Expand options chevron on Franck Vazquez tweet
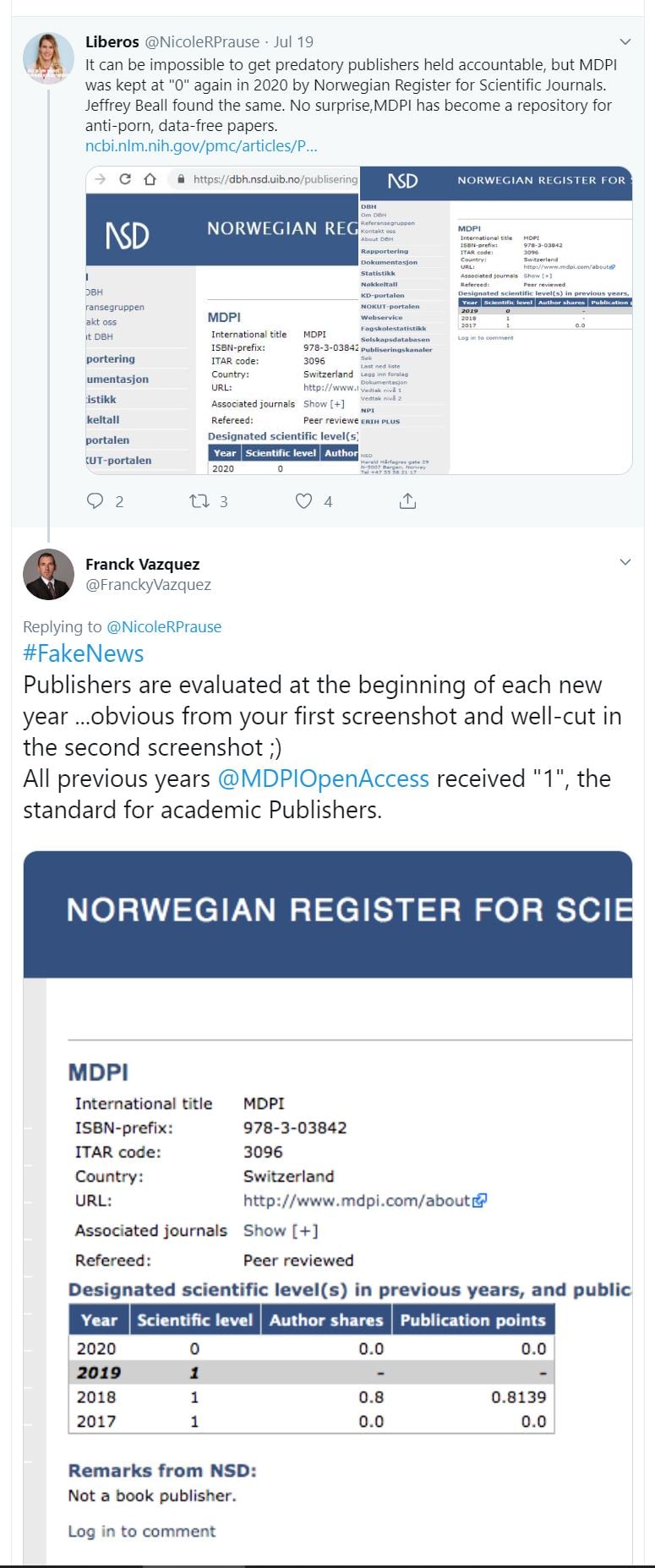This screenshot has width=655, height=1568. [x=625, y=562]
